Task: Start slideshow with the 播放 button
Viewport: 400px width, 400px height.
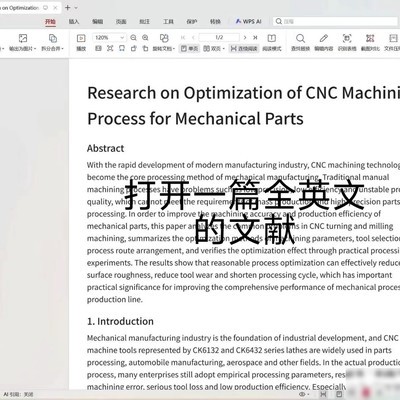Action: coord(81,42)
